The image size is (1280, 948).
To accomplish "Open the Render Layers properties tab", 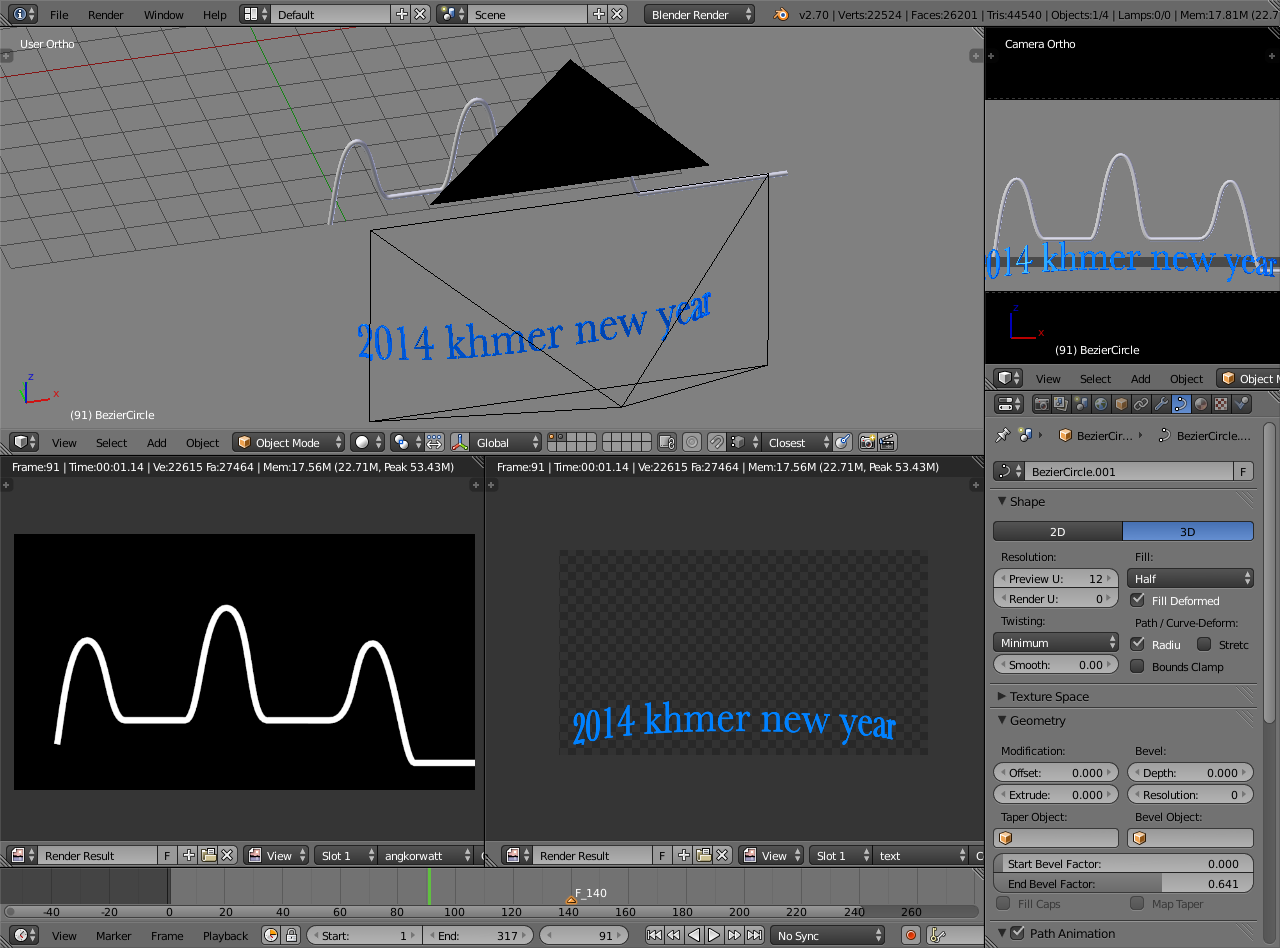I will pos(1061,404).
